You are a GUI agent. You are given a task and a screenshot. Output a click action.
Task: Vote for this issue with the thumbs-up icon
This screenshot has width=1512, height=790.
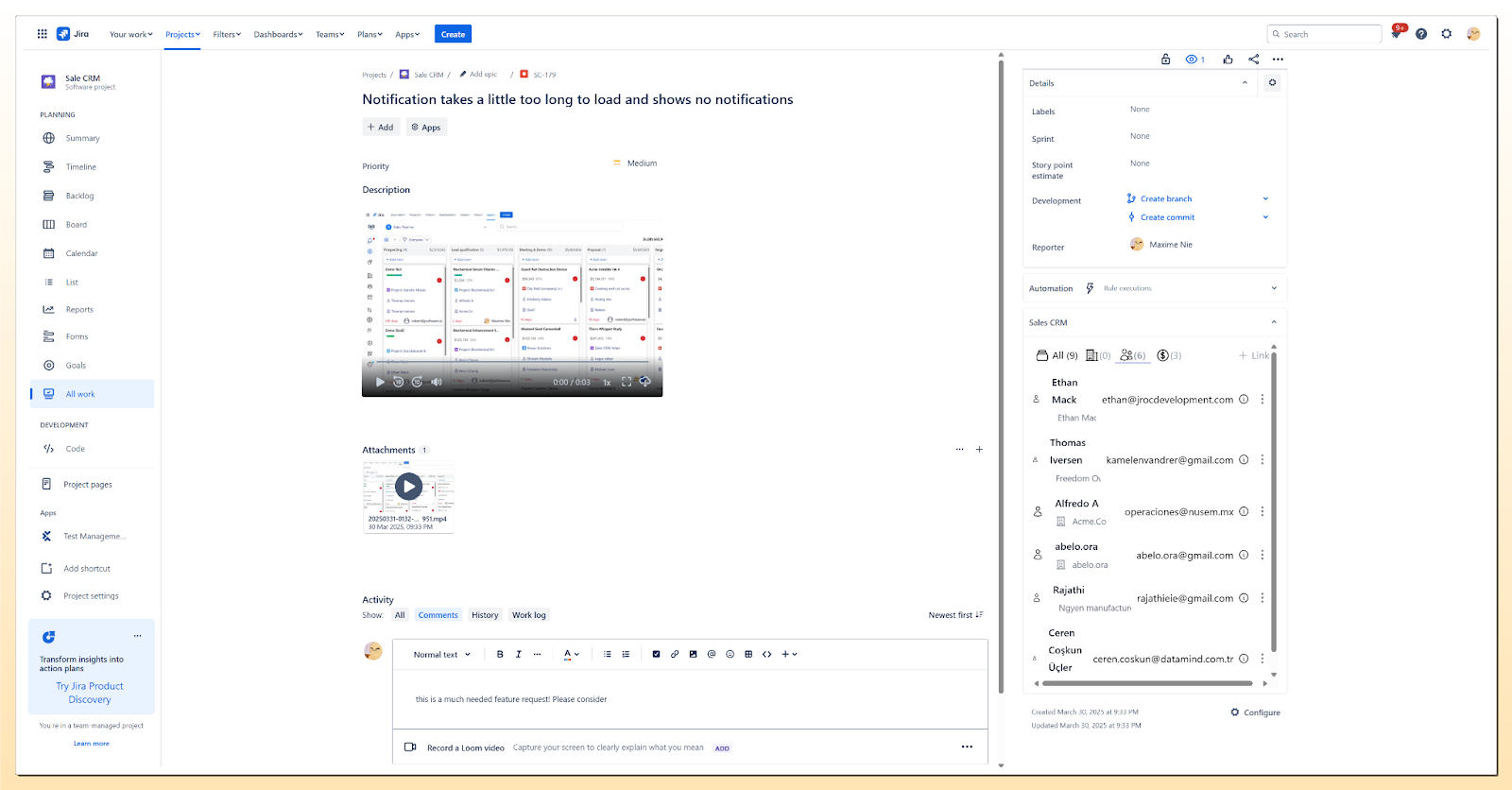point(1228,59)
